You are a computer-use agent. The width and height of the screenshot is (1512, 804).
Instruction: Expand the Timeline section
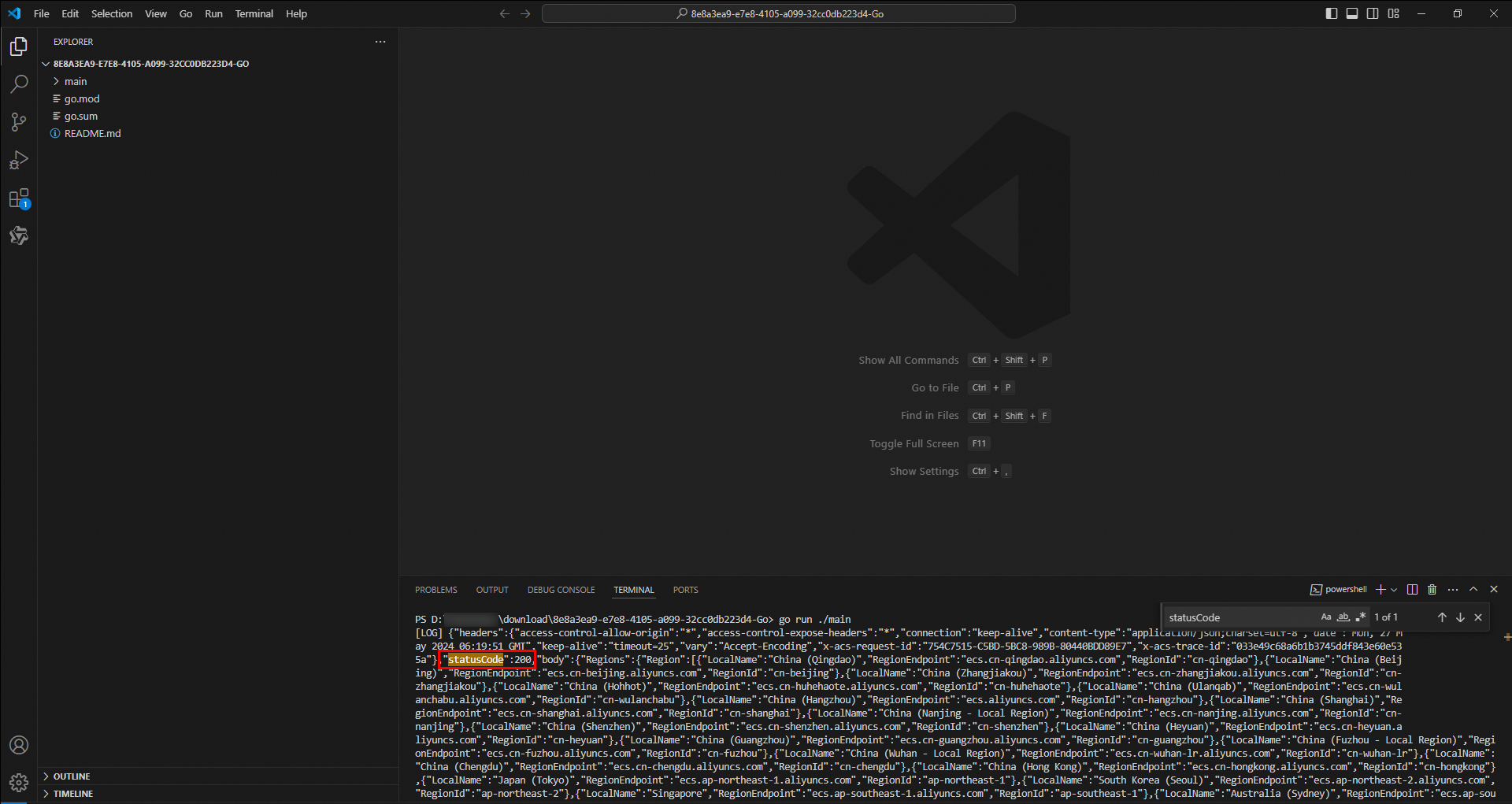pyautogui.click(x=73, y=794)
